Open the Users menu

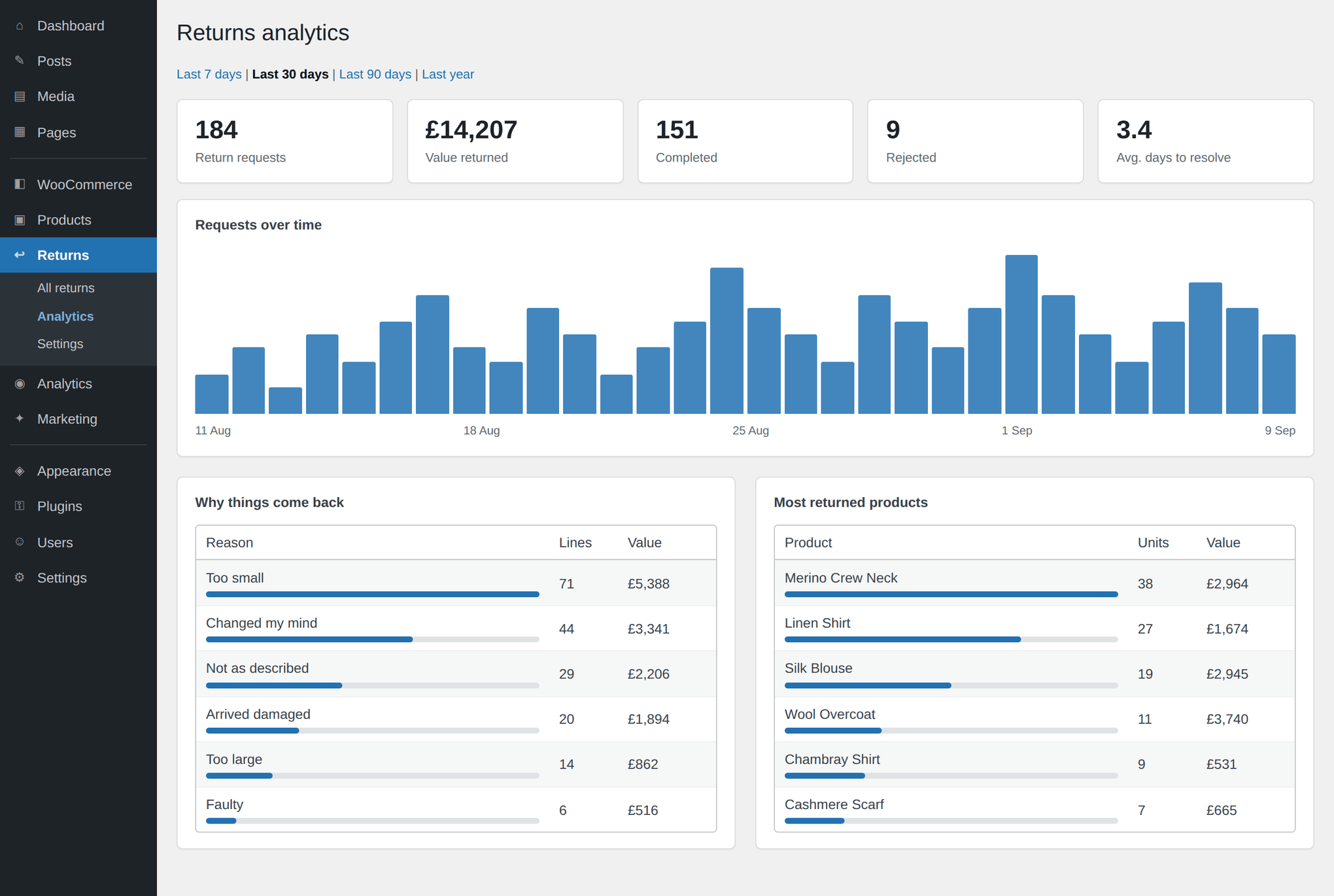click(x=78, y=542)
